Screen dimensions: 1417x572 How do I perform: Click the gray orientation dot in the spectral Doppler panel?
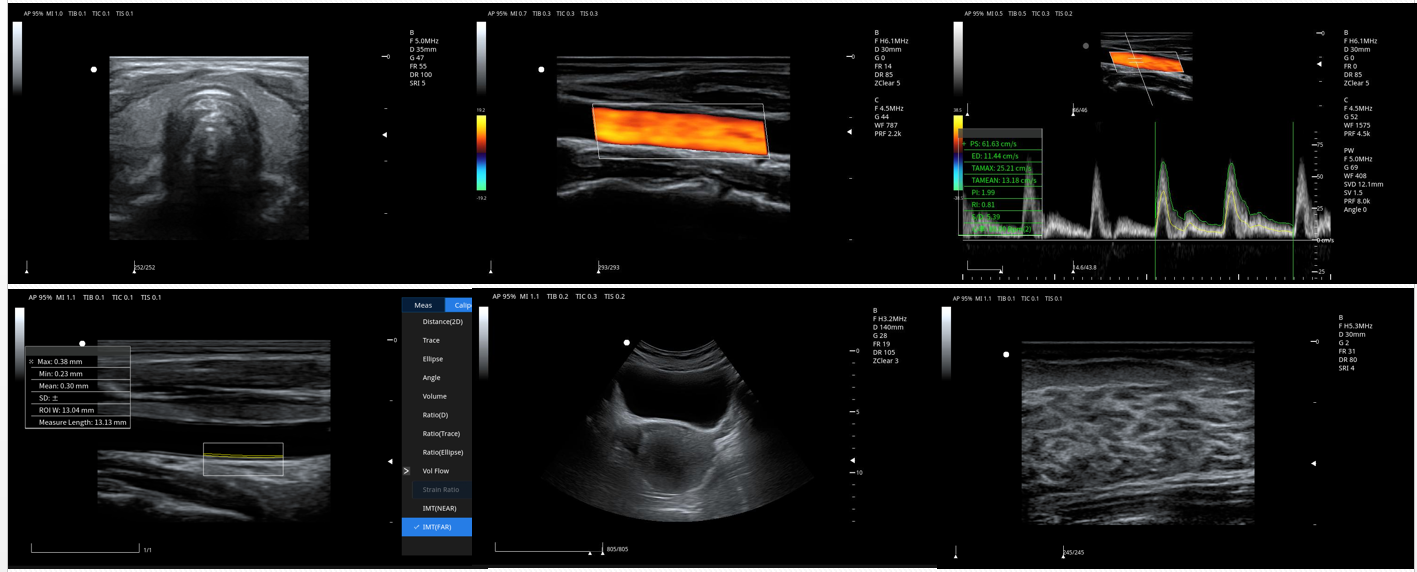tap(1085, 45)
